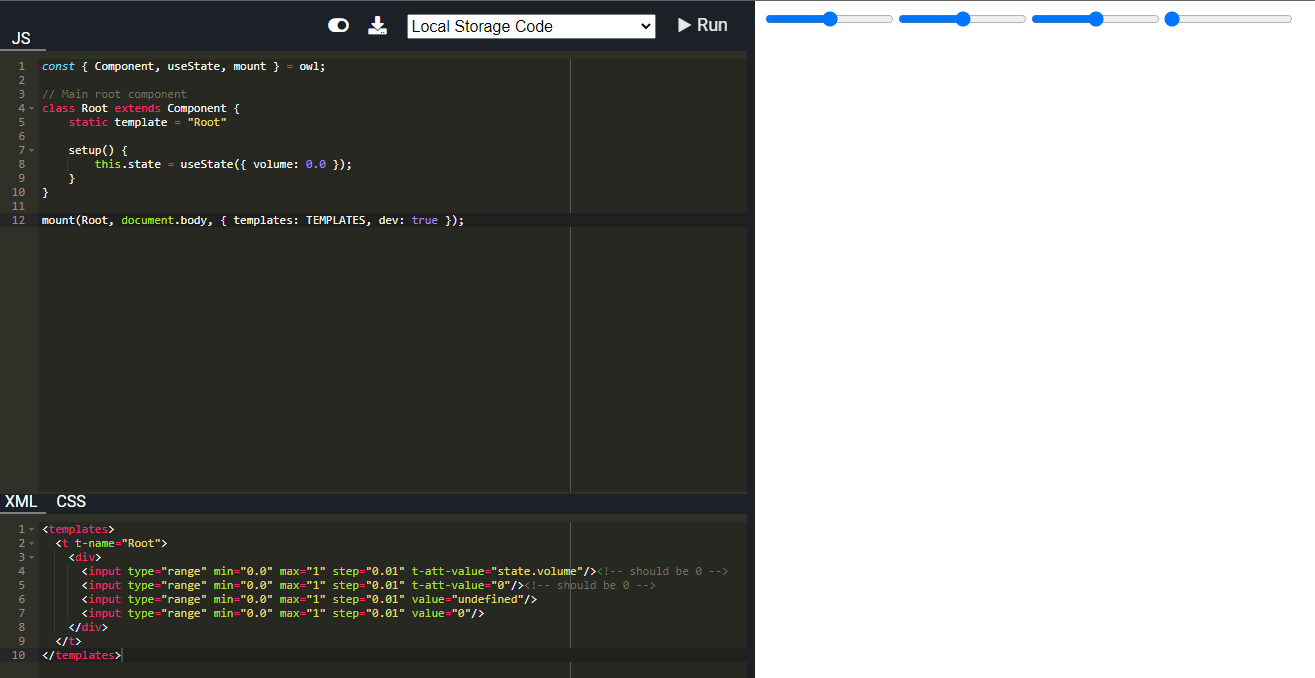Select the XML tab

click(x=22, y=501)
